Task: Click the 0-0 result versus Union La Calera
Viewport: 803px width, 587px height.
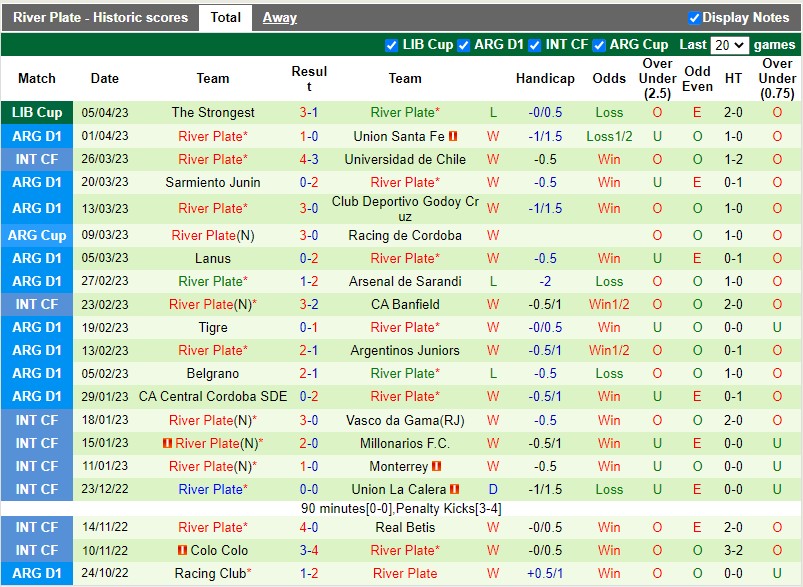Action: click(x=309, y=489)
